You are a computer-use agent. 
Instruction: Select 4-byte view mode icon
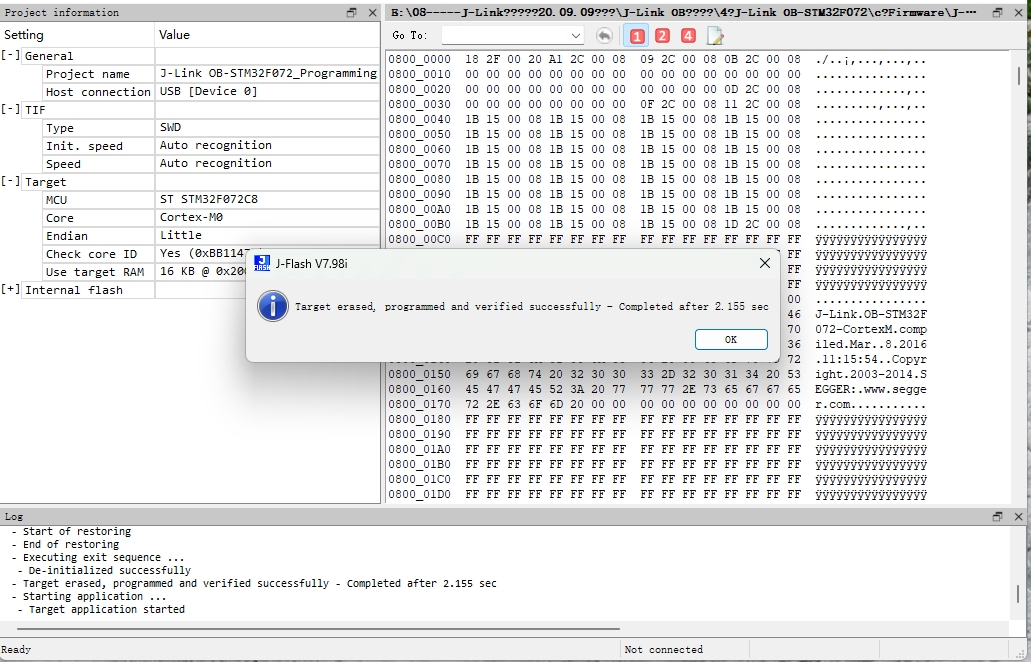688,35
